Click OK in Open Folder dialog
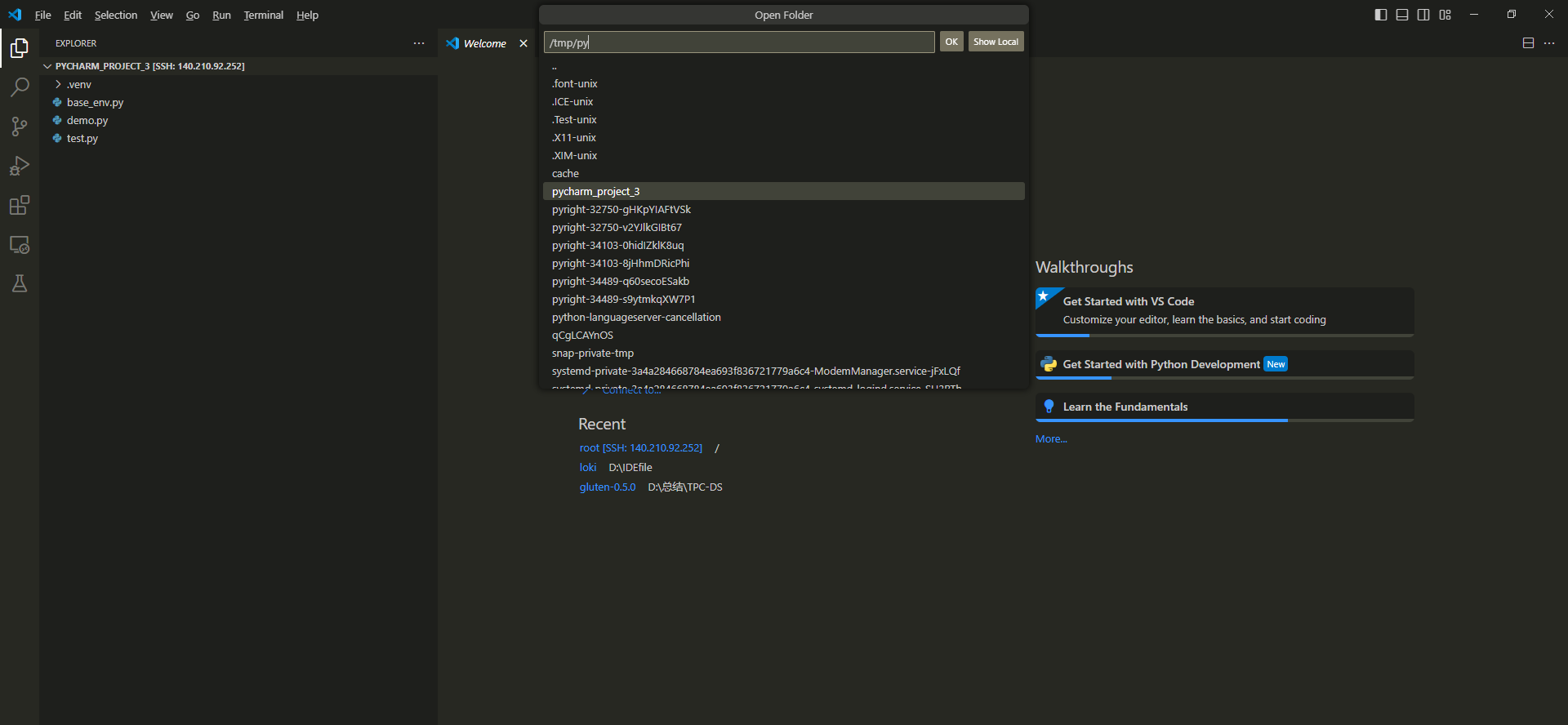1568x725 pixels. (x=951, y=42)
